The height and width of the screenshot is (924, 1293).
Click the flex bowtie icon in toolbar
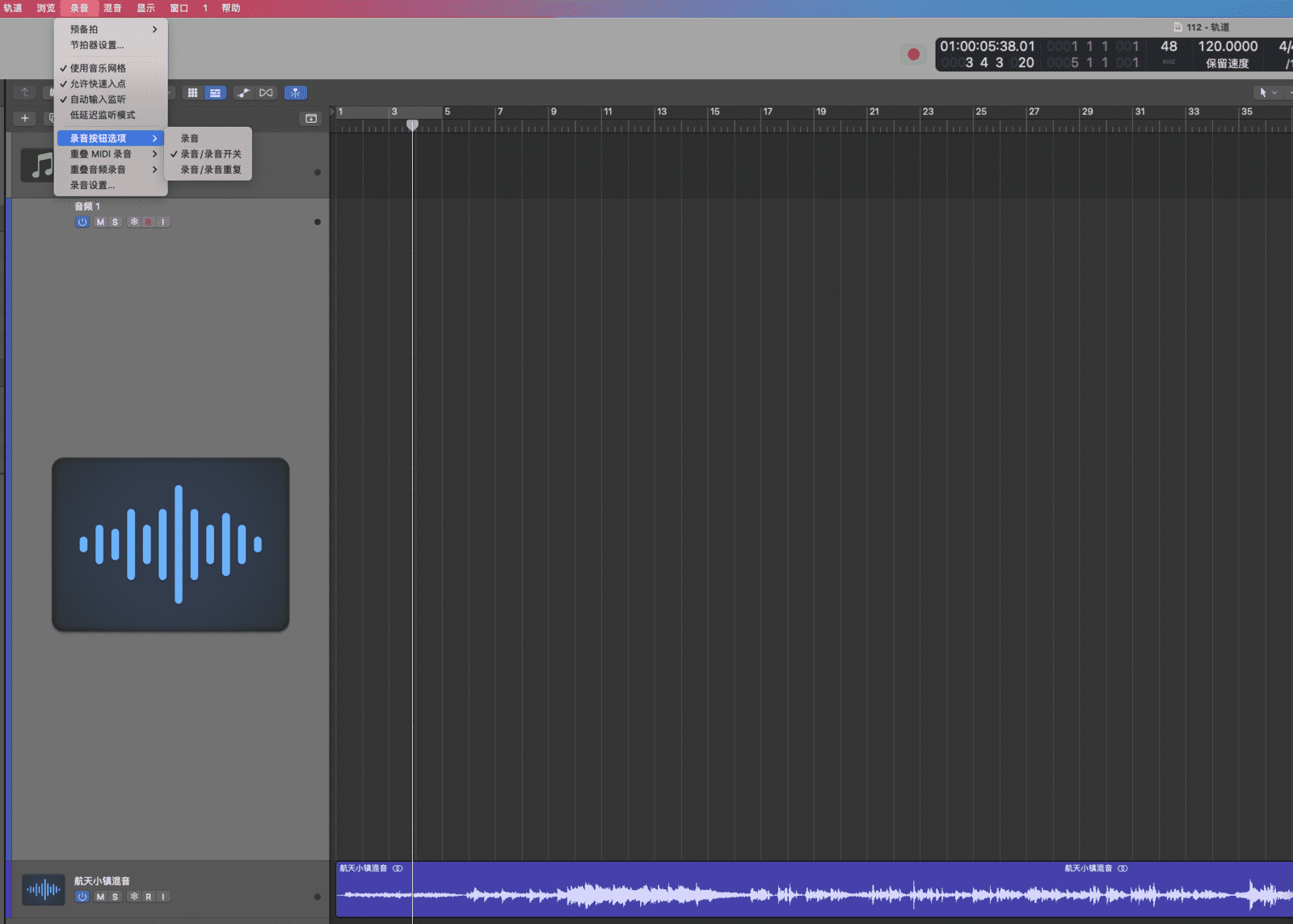click(266, 93)
